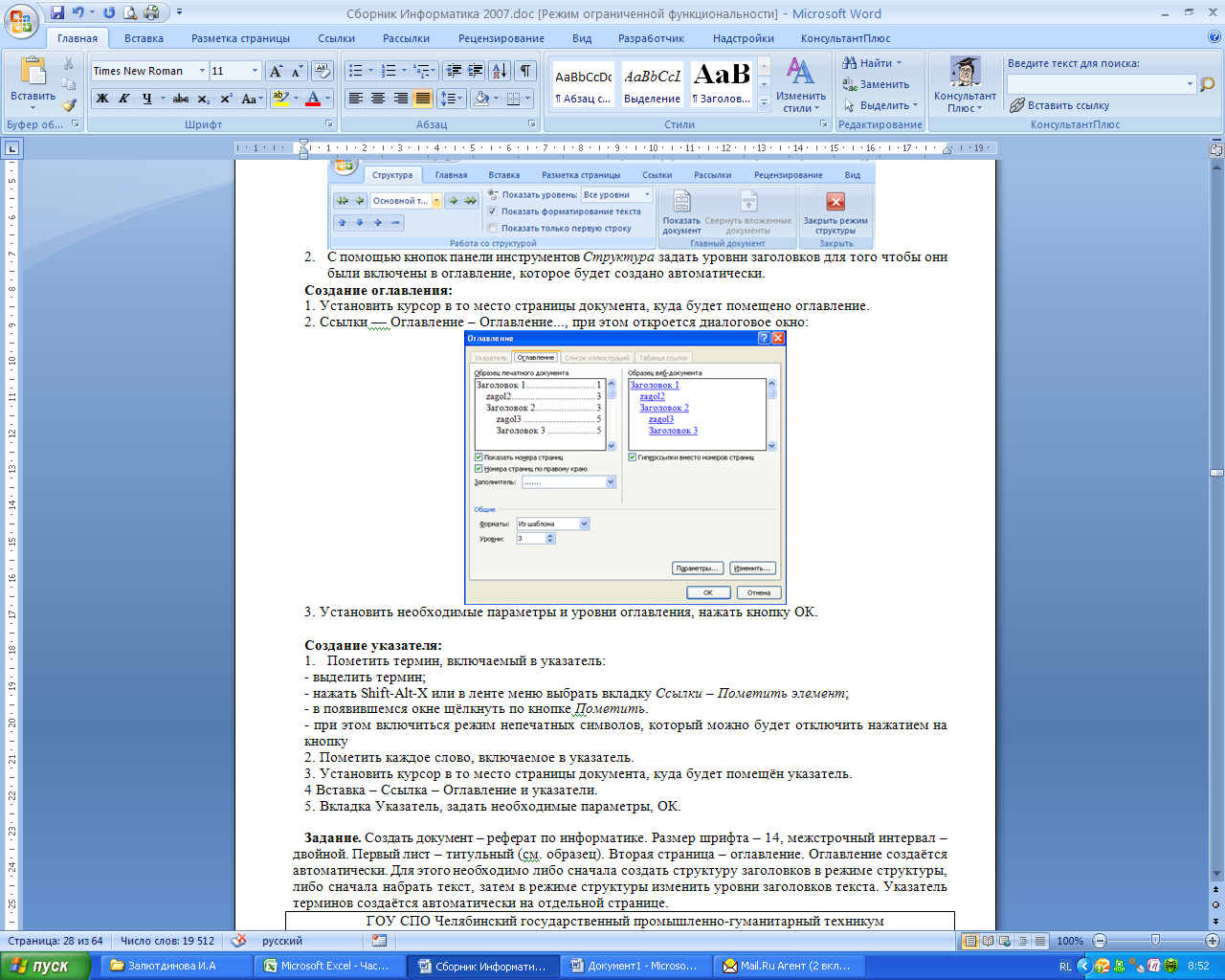1225x980 pixels.
Task: Switch to Разметка страницы tab
Action: coord(240,38)
